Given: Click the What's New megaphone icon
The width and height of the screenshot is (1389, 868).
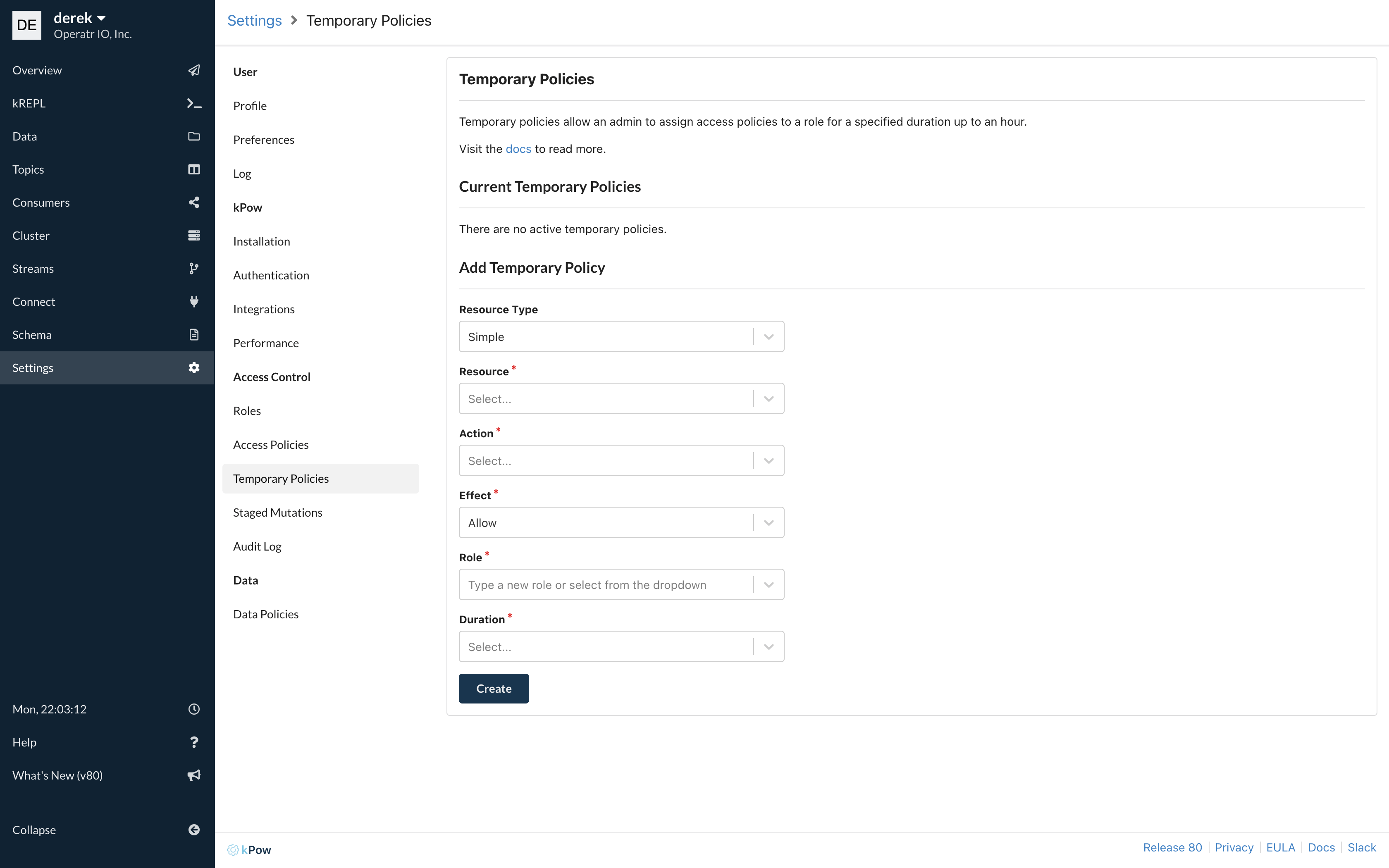Looking at the screenshot, I should (194, 775).
